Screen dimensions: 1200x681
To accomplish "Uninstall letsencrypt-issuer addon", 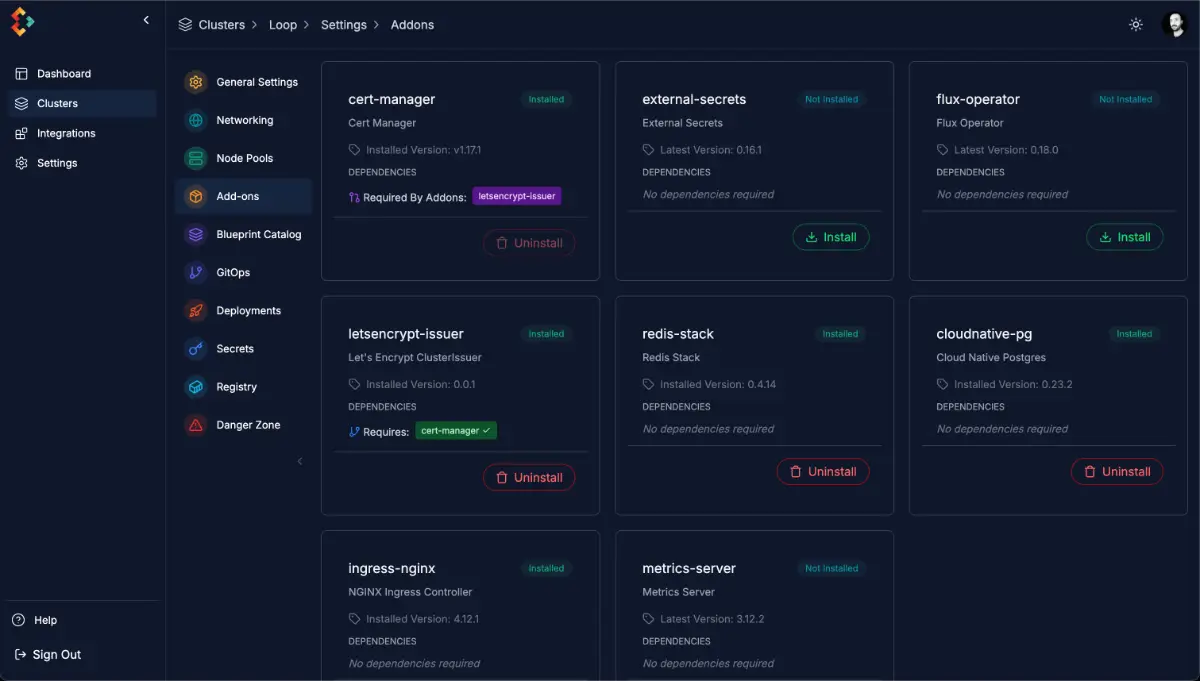I will (529, 477).
